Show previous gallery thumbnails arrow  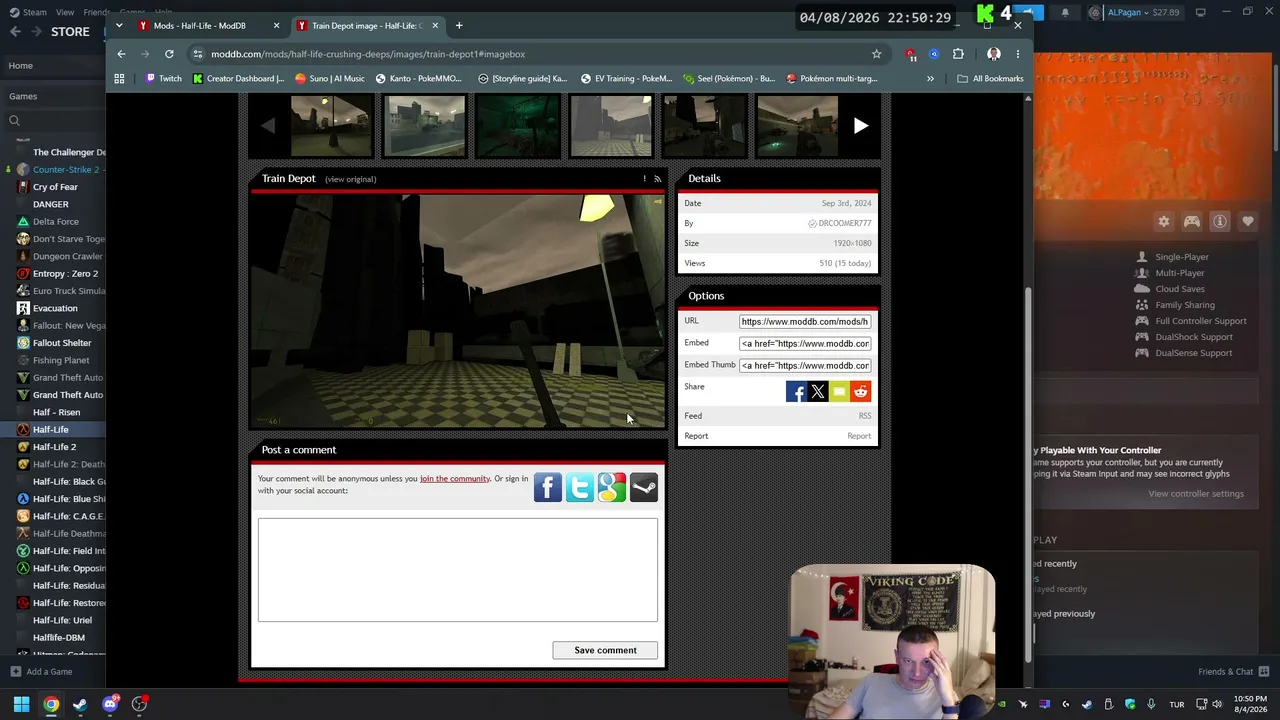(267, 126)
